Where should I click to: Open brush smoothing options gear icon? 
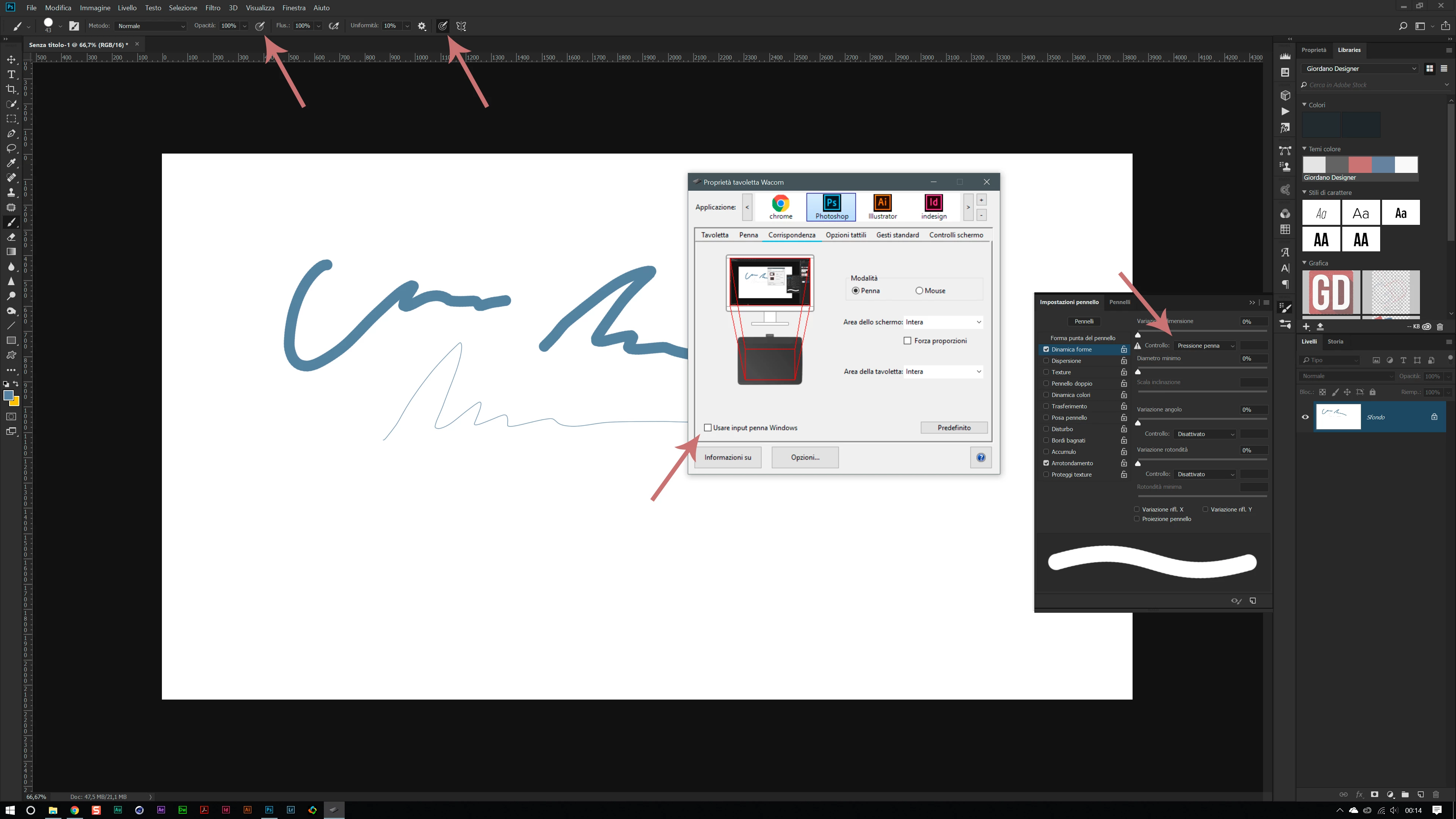(x=422, y=26)
